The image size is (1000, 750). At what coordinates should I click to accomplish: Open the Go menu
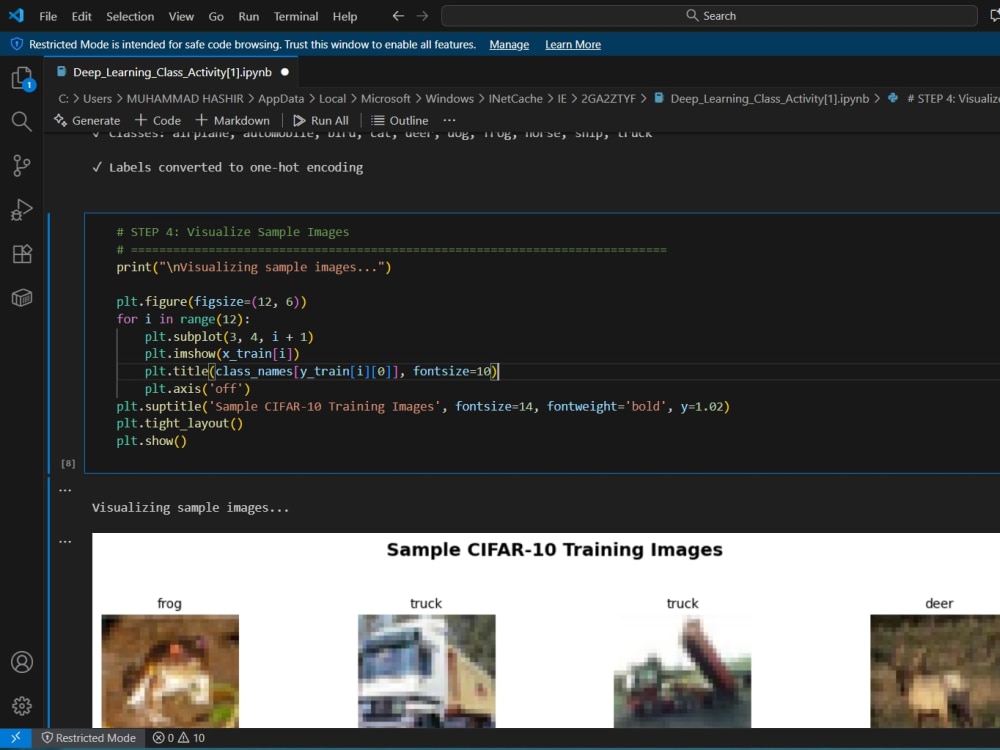click(x=216, y=17)
